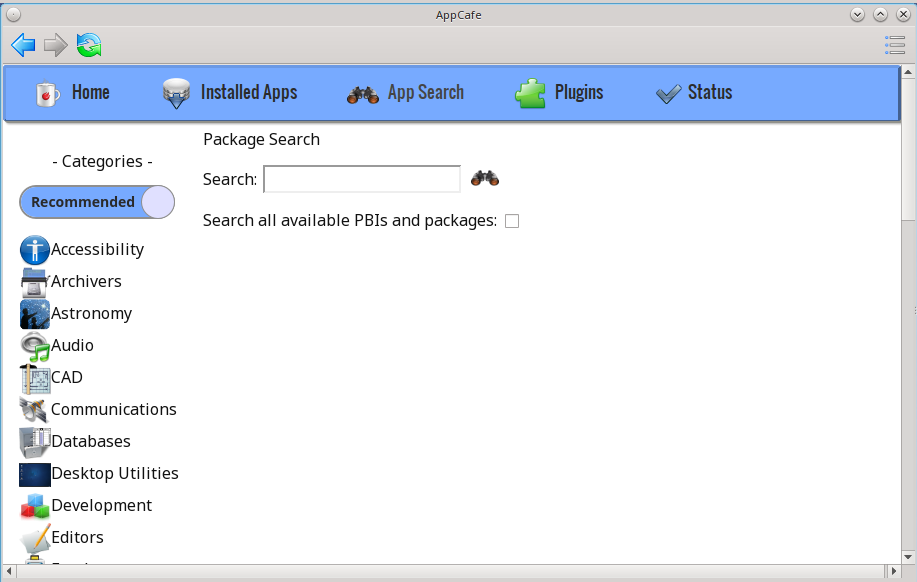Click the CAD category icon
Image resolution: width=917 pixels, height=582 pixels.
35,378
